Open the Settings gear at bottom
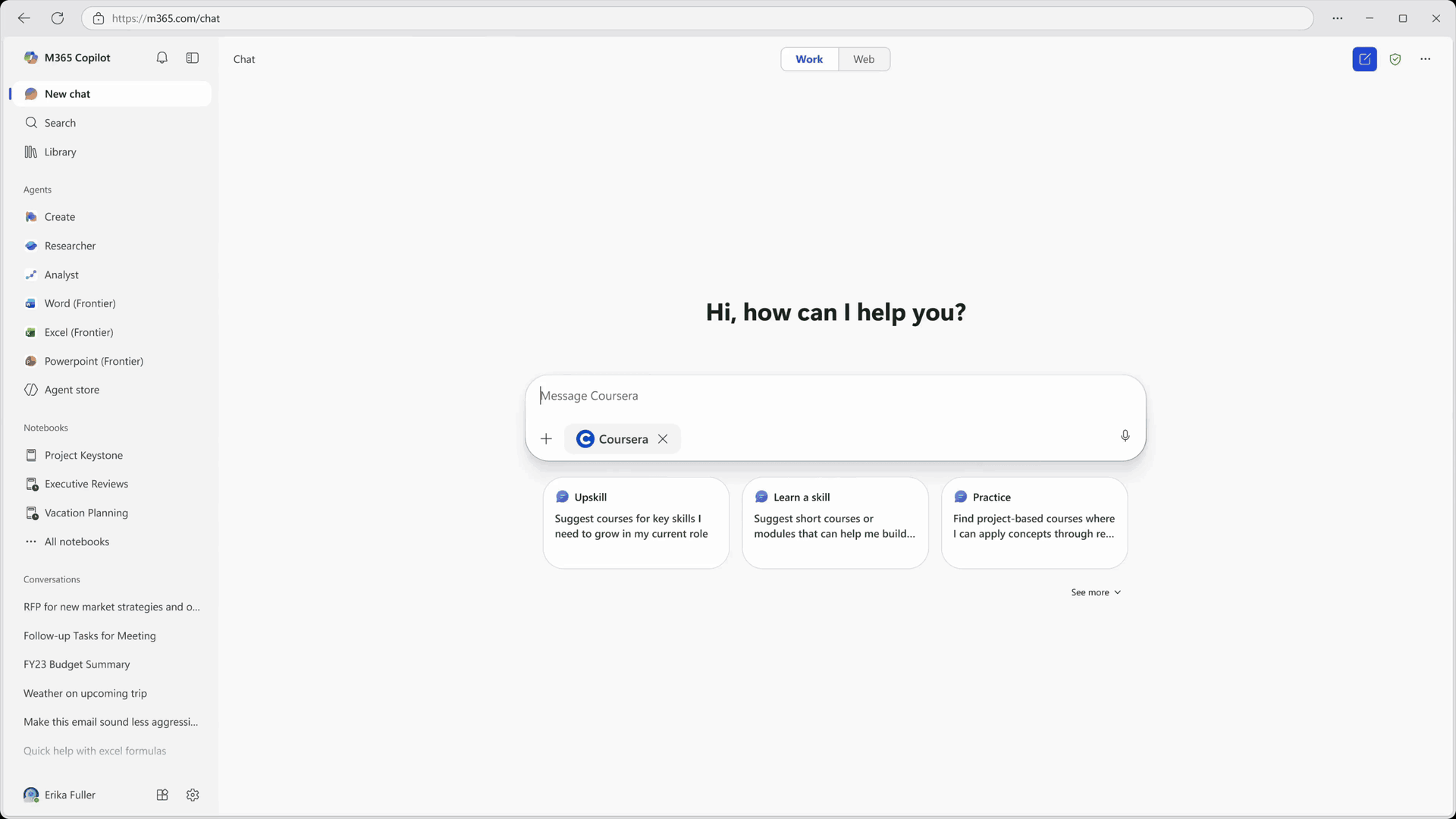Screen dimensions: 1456x819 pos(192,795)
